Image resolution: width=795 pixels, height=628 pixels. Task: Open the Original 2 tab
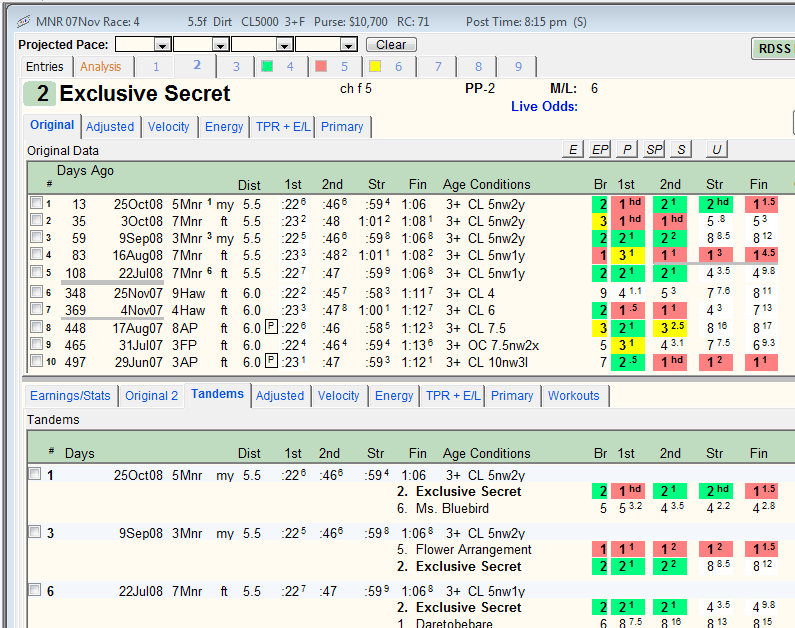pyautogui.click(x=152, y=396)
